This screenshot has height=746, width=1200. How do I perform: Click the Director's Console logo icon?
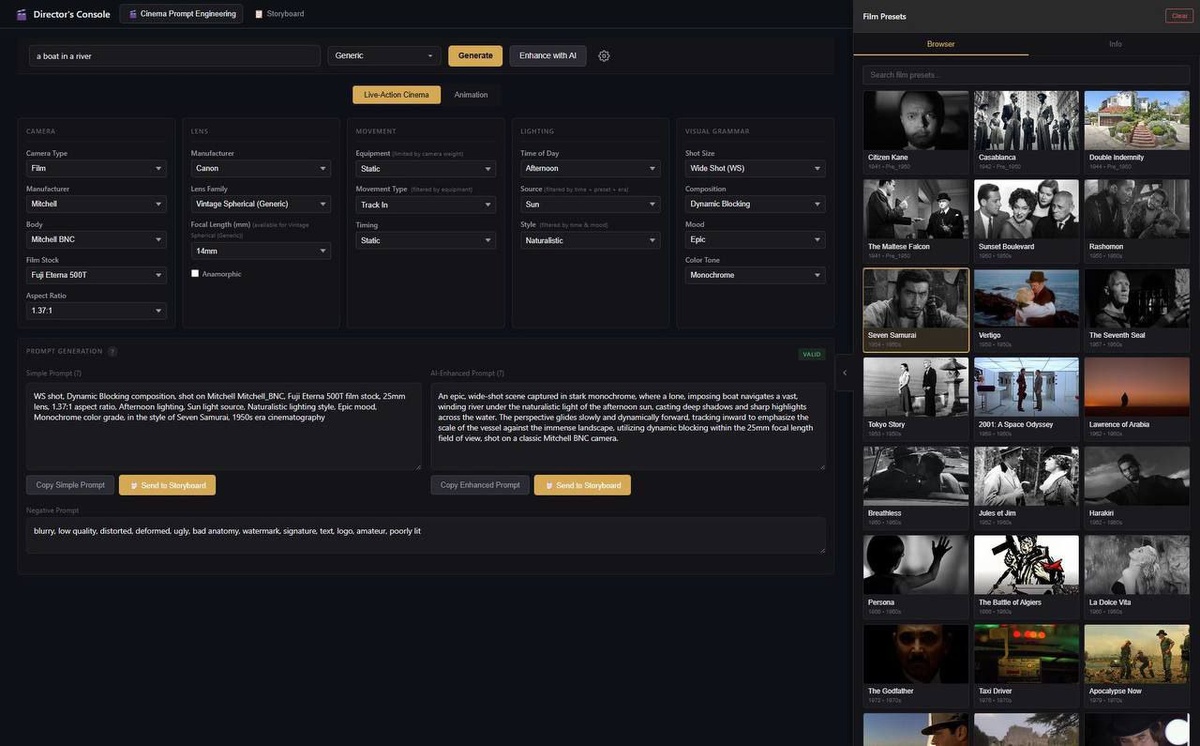tap(22, 14)
